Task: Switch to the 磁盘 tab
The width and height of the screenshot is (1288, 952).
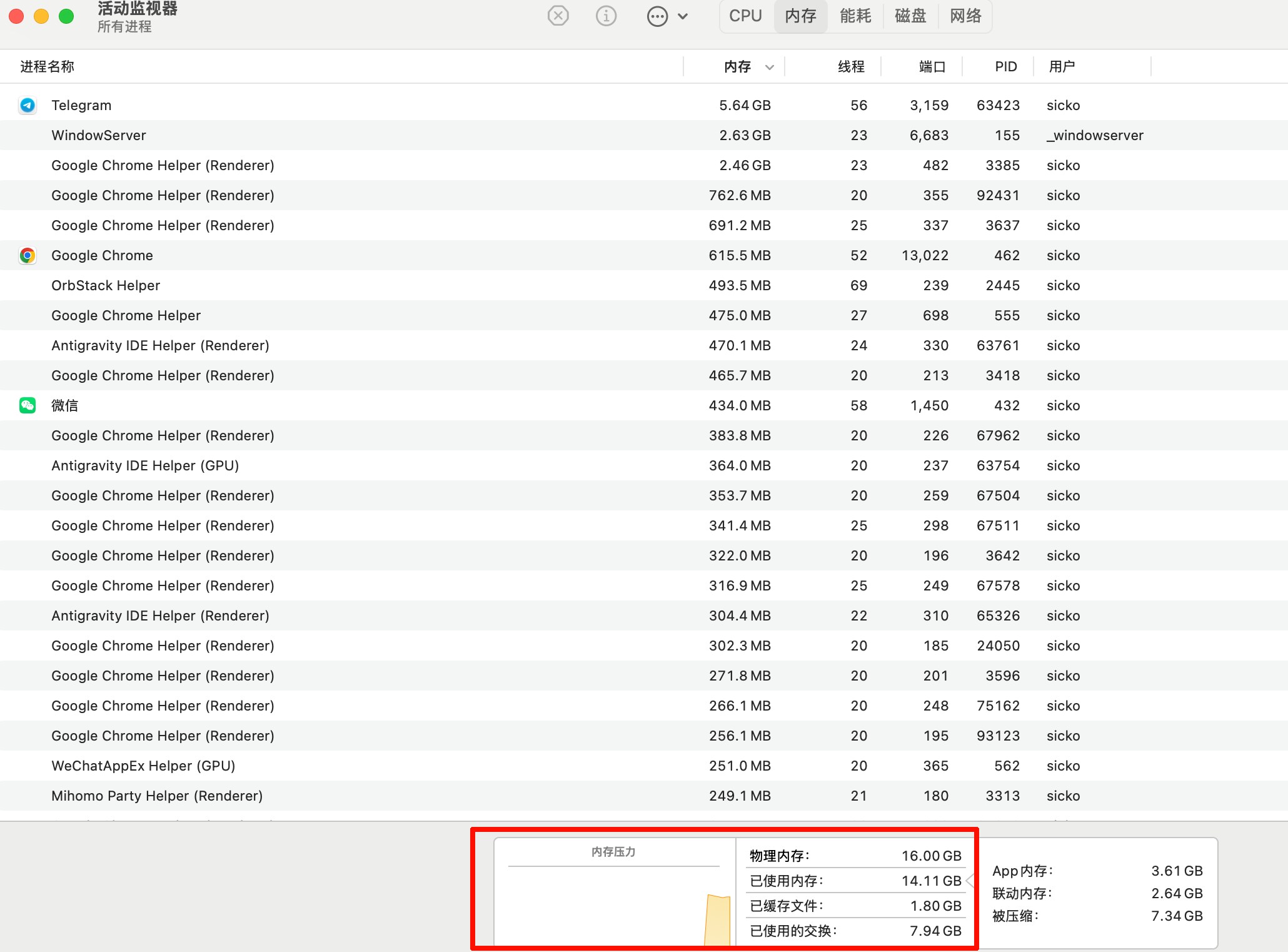Action: coord(910,16)
